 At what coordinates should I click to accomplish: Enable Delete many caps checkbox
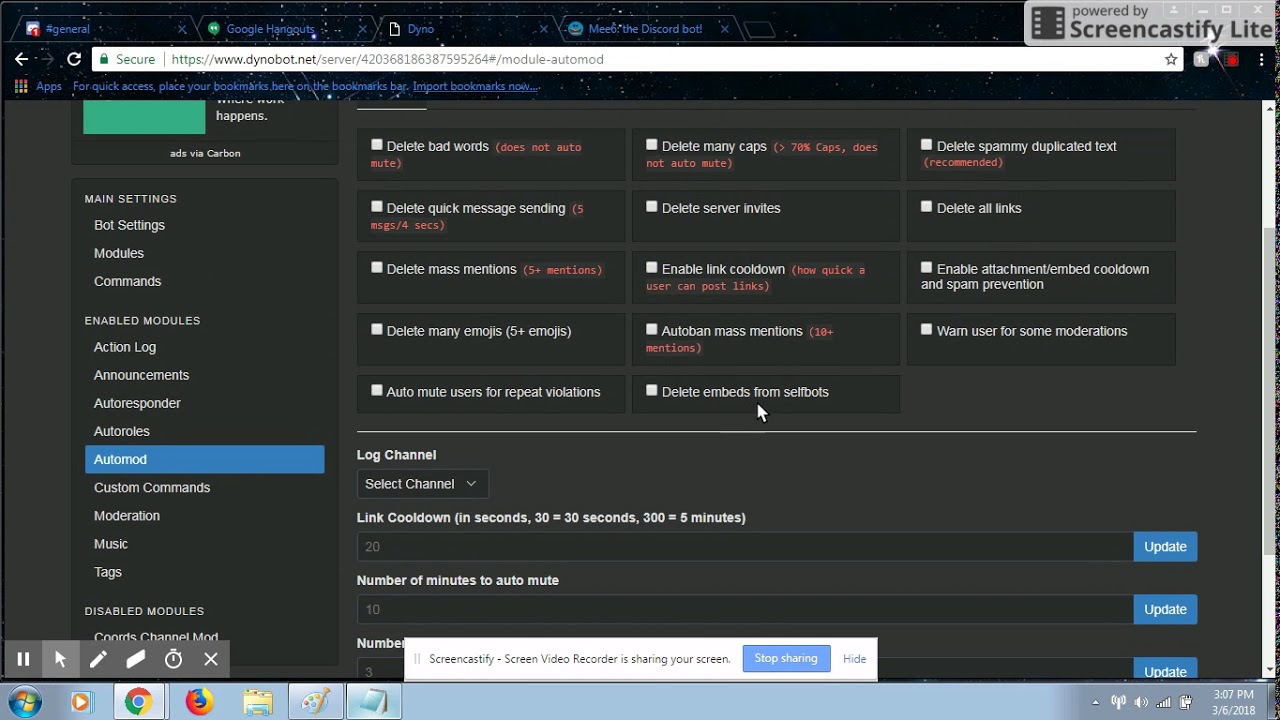click(652, 145)
